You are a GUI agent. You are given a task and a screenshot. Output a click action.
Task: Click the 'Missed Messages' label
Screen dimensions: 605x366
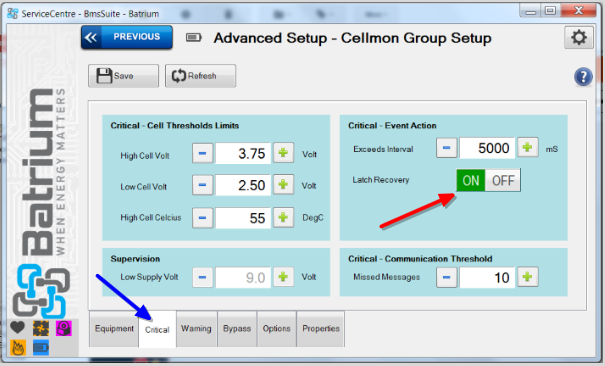point(386,277)
